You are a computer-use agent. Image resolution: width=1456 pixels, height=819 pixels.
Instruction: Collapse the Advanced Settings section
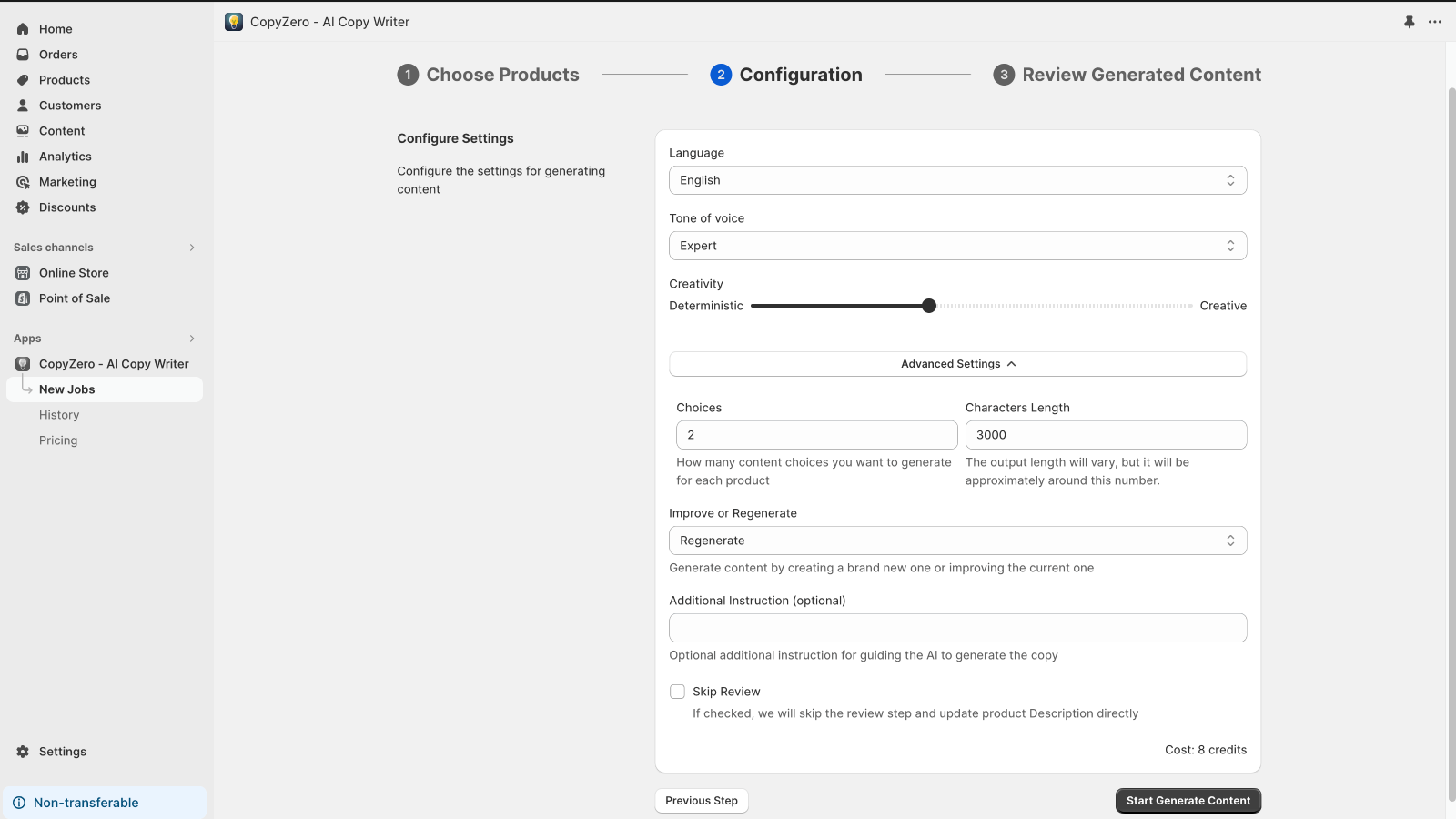(957, 363)
